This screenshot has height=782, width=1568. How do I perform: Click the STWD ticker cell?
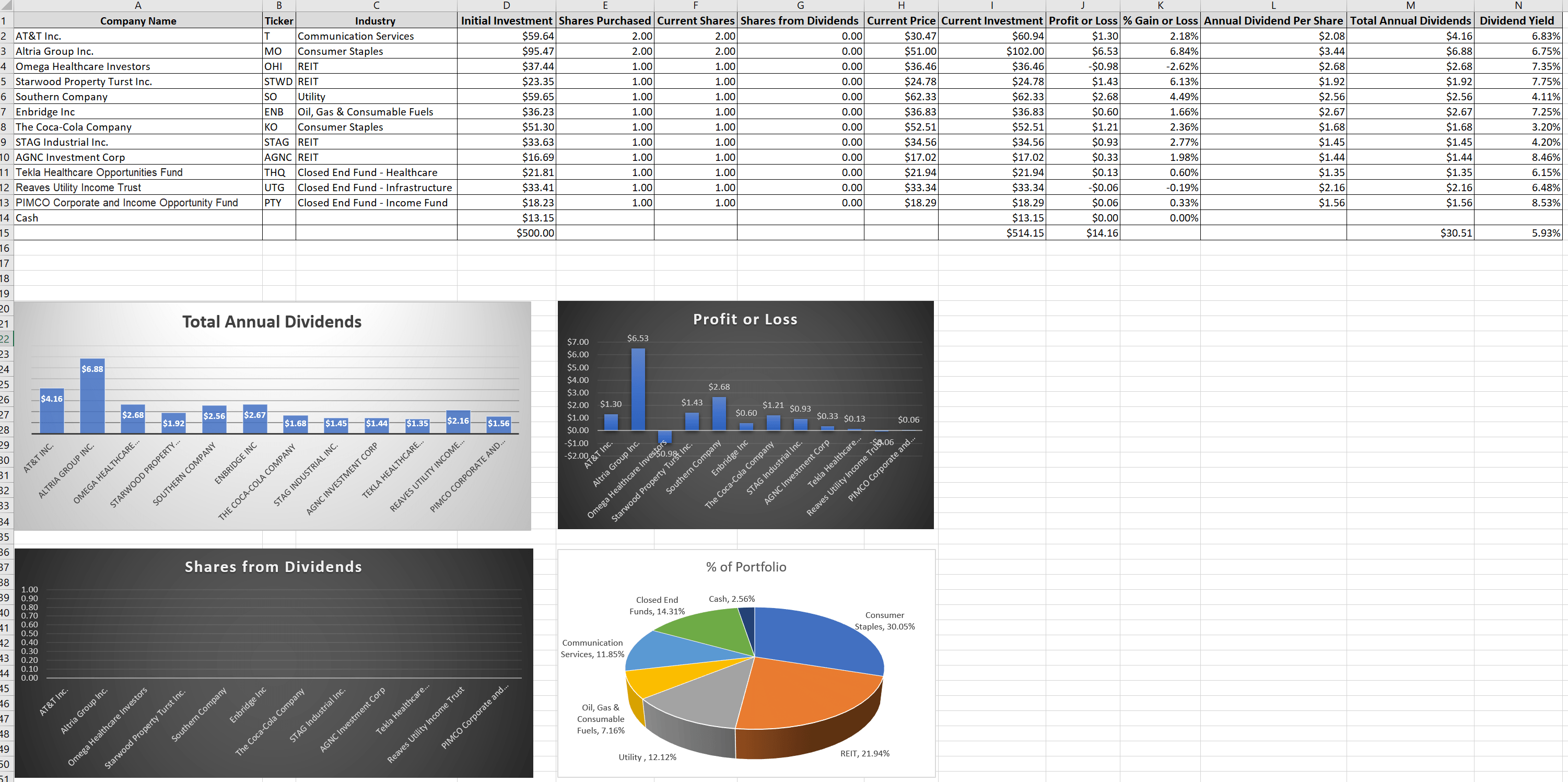(279, 81)
